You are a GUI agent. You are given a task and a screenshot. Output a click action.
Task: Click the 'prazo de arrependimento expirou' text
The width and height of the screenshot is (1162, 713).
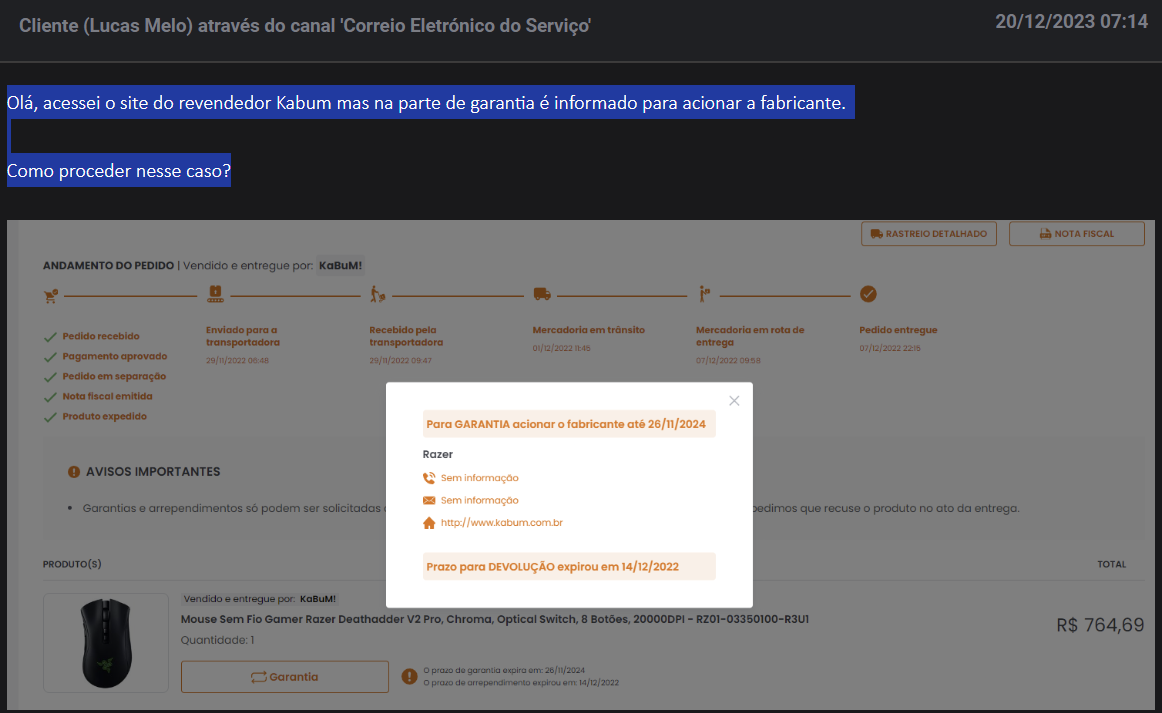(521, 683)
